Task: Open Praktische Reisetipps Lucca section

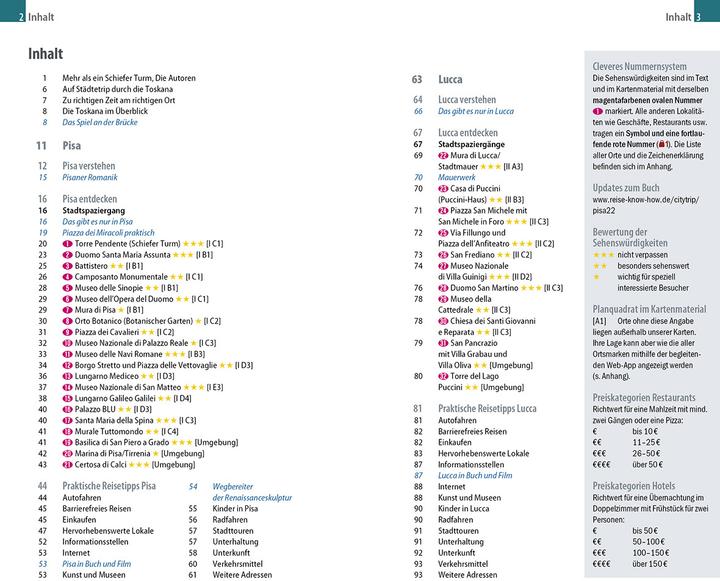Action: click(x=487, y=409)
